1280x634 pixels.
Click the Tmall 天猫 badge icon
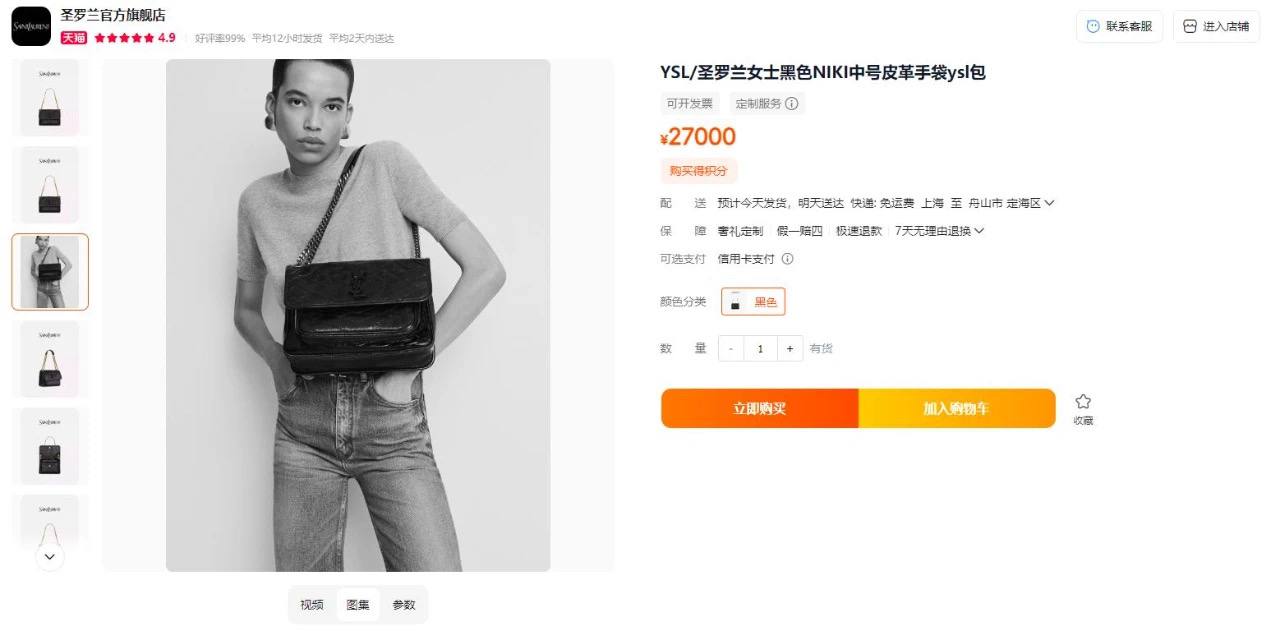[75, 38]
